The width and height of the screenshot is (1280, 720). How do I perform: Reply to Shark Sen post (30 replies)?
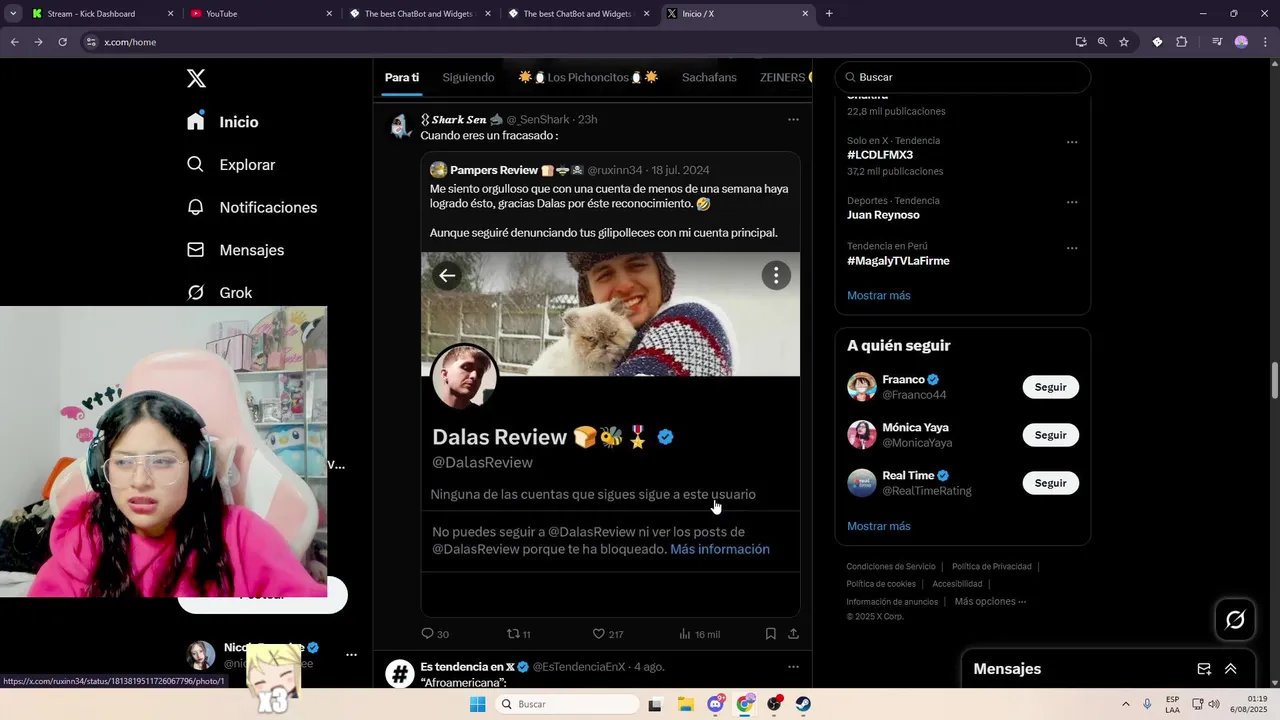point(435,634)
